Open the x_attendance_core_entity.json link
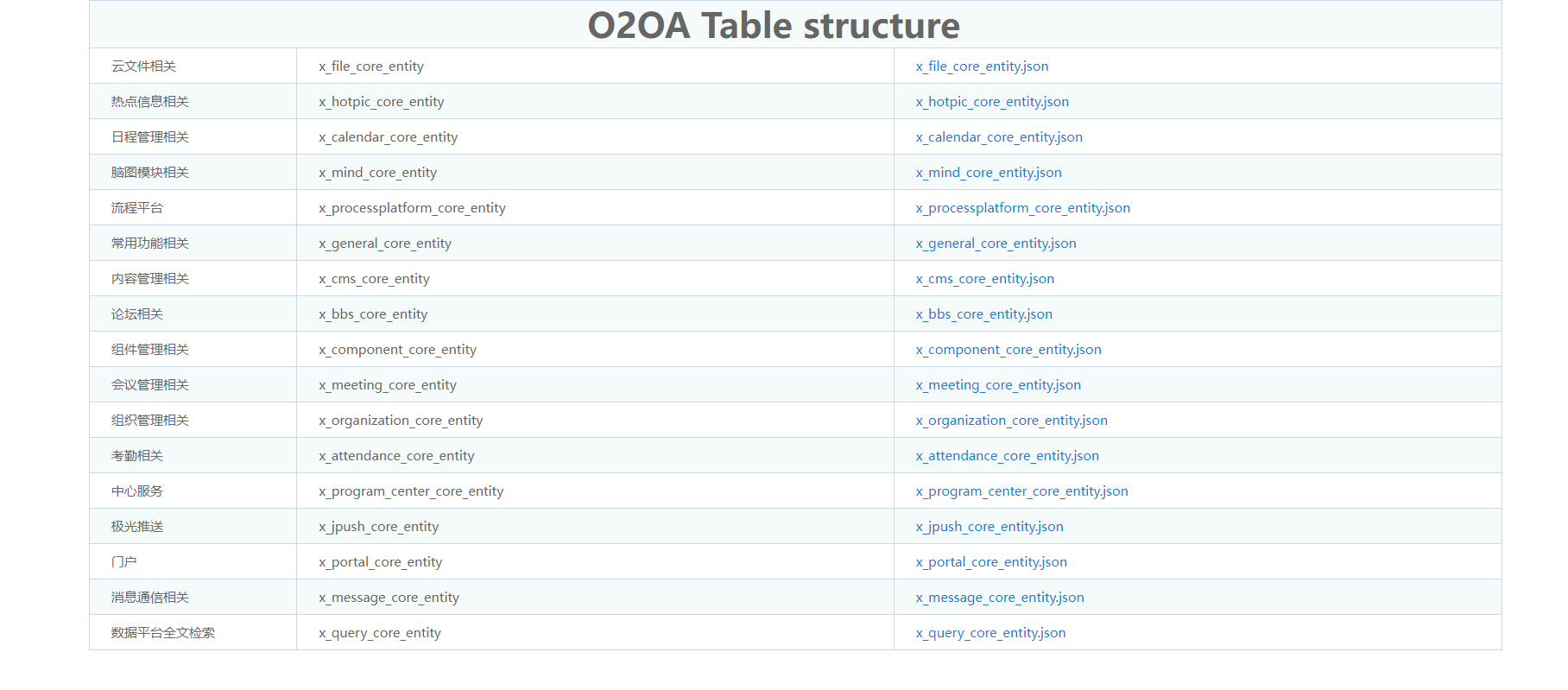Image resolution: width=1568 pixels, height=690 pixels. (1007, 456)
